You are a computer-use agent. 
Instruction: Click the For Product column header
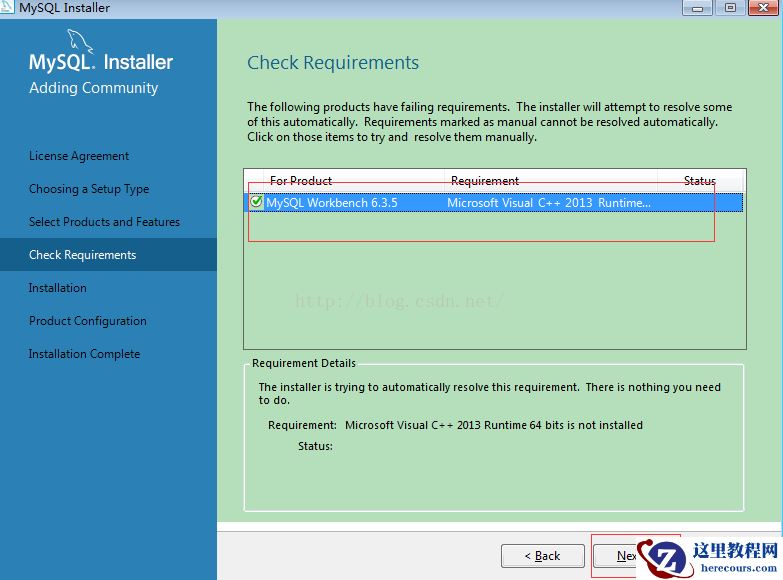click(x=301, y=180)
